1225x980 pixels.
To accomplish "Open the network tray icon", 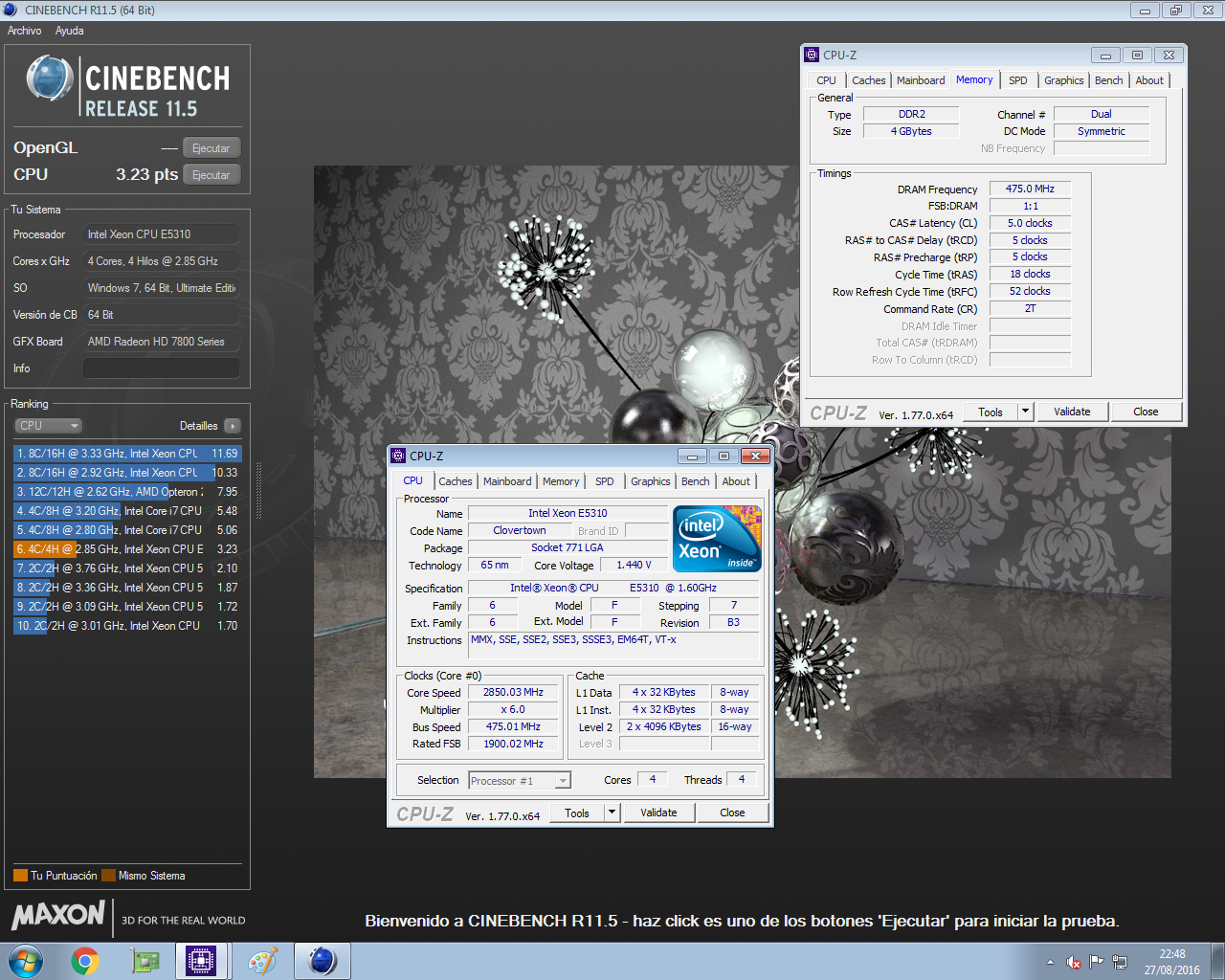I will (1120, 962).
